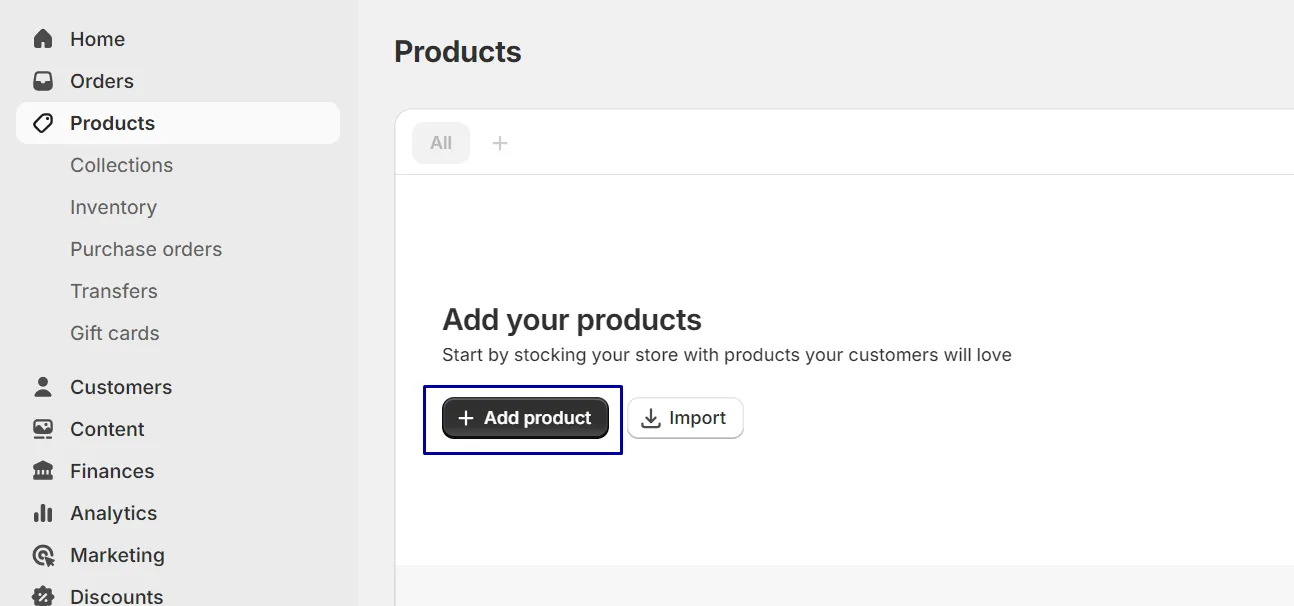The width and height of the screenshot is (1294, 606).
Task: Click the Marketing target icon
Action: (x=43, y=555)
